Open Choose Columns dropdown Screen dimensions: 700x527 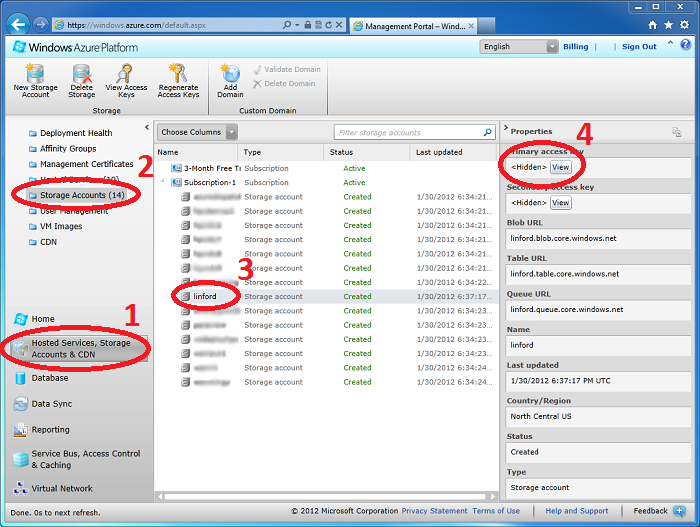tap(197, 132)
